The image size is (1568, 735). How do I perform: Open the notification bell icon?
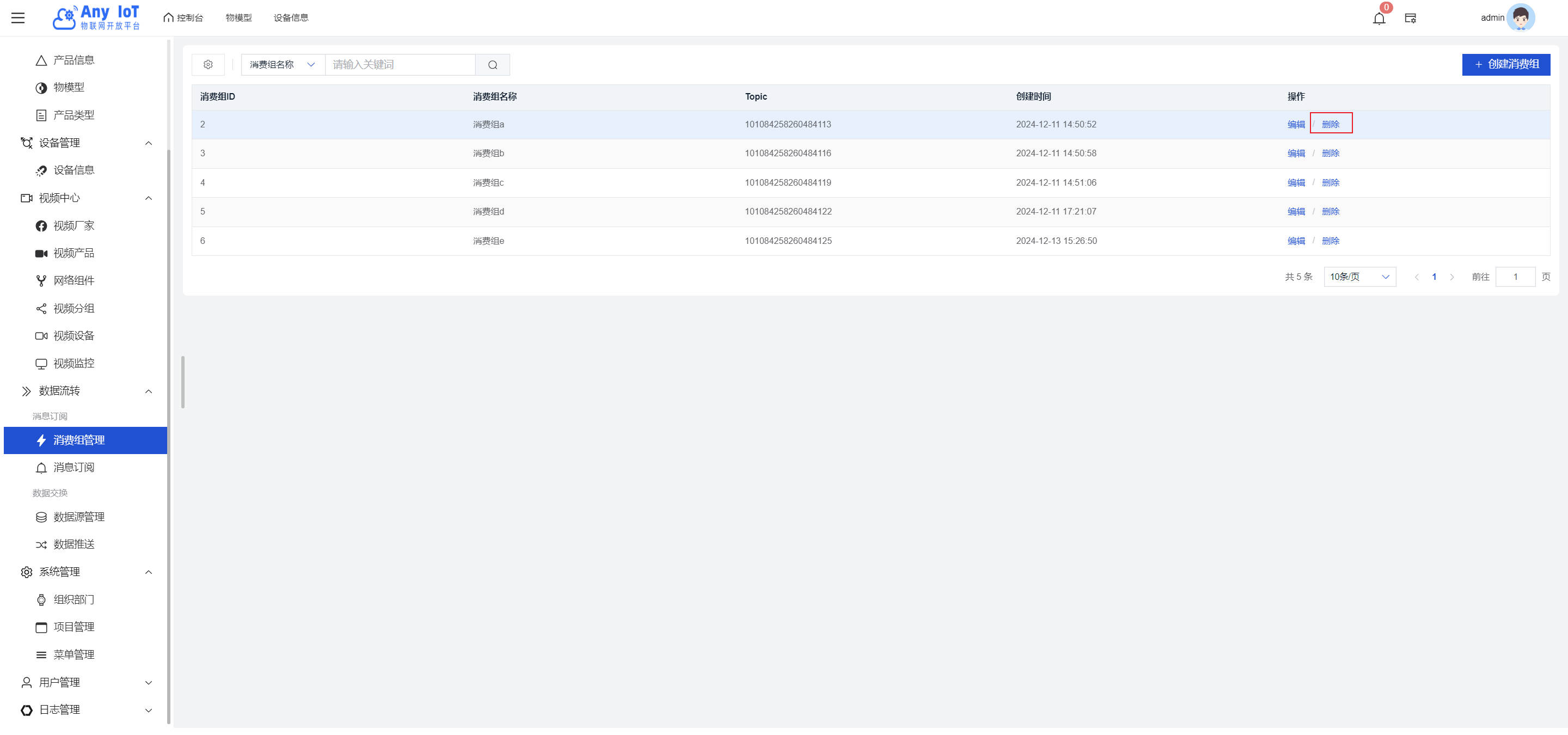click(x=1379, y=19)
